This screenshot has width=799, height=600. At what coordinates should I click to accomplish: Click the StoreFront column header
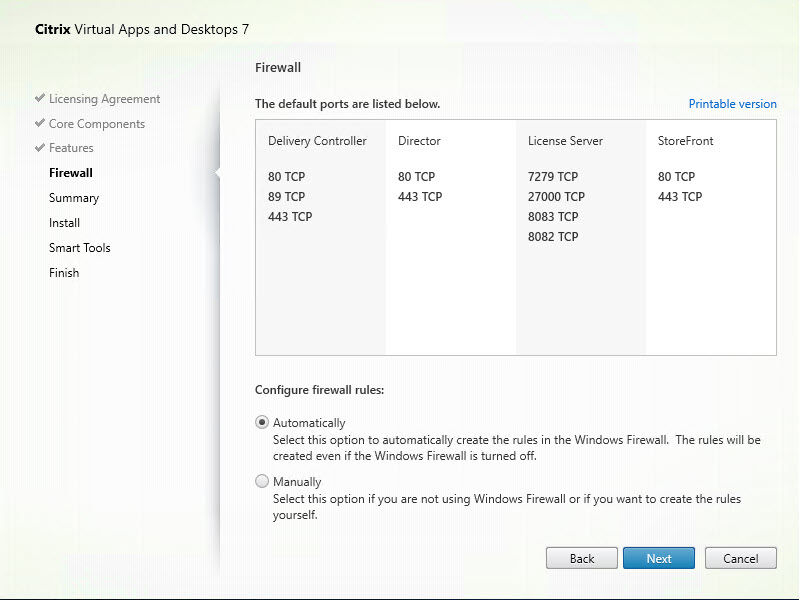tap(685, 141)
